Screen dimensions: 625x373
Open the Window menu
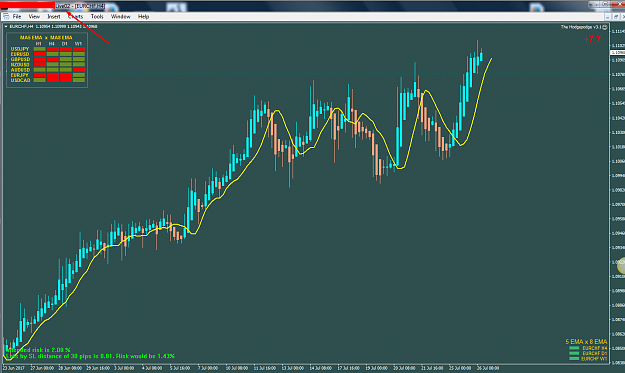pos(120,16)
